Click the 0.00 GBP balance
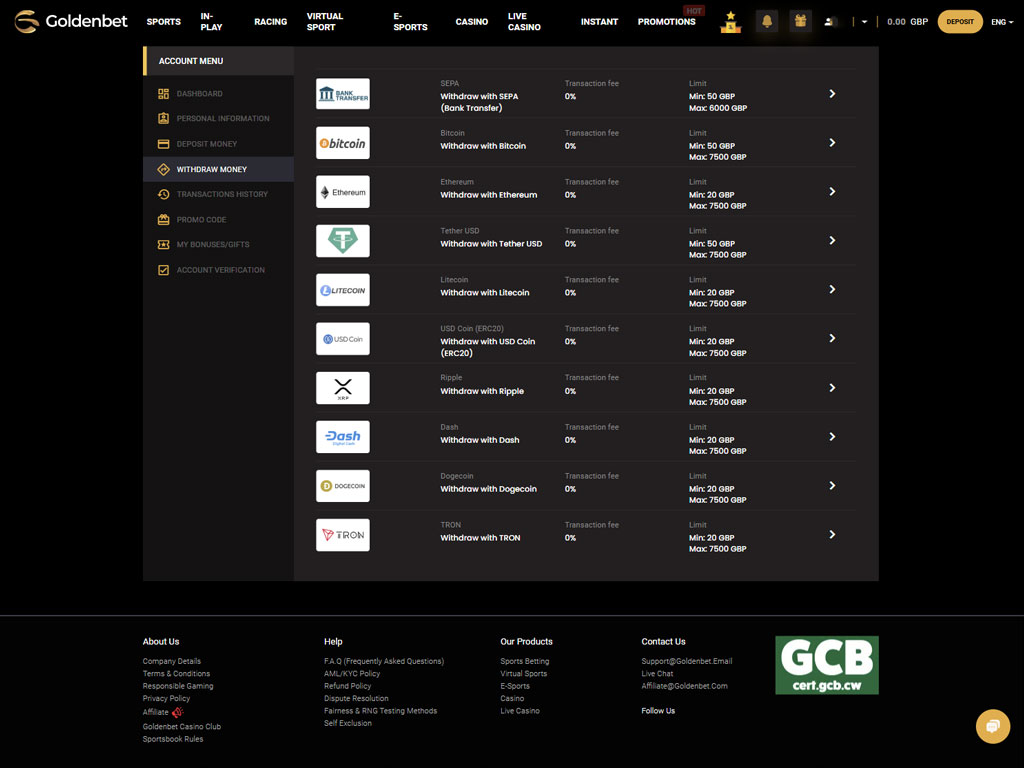 907,22
